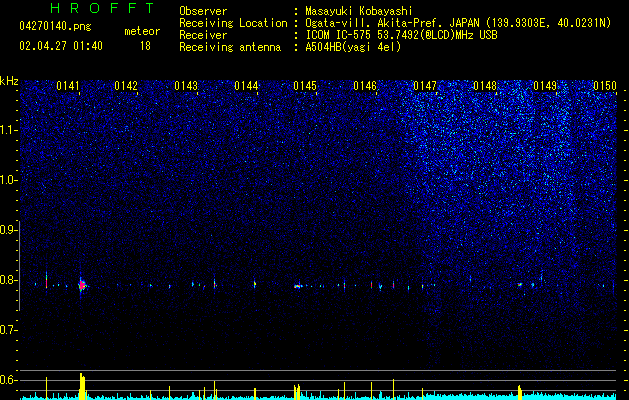Click the bright pink meteor echo after 0141
Viewport: 629px width, 400px height.
(x=82, y=285)
